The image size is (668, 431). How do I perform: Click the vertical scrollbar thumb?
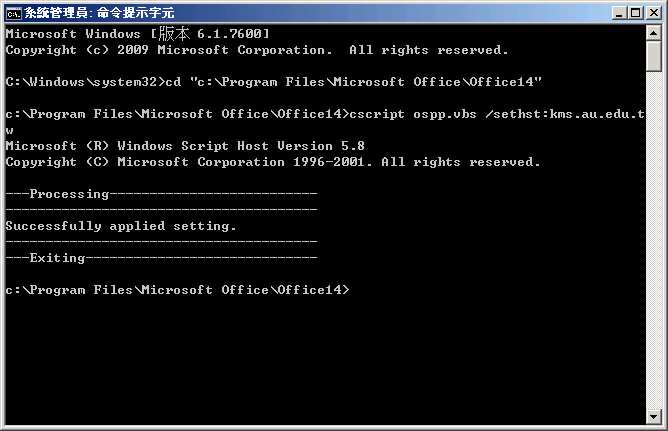654,56
